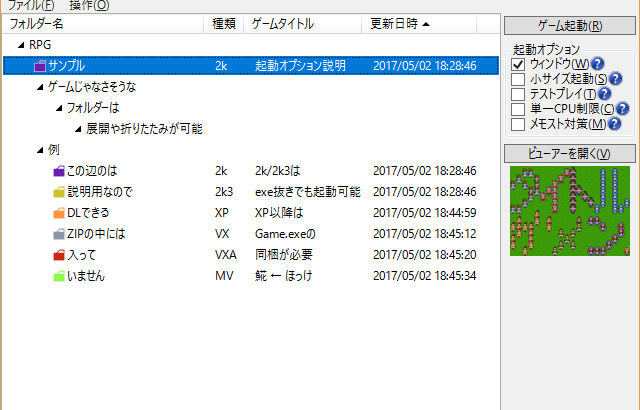Click the game preview thumbnail image
The image size is (640, 410).
[570, 211]
